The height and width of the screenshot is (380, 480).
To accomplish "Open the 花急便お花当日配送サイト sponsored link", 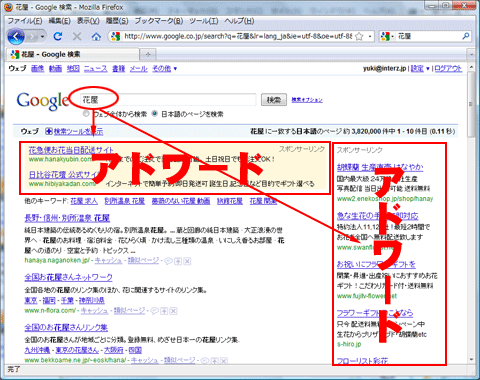I will [71, 150].
